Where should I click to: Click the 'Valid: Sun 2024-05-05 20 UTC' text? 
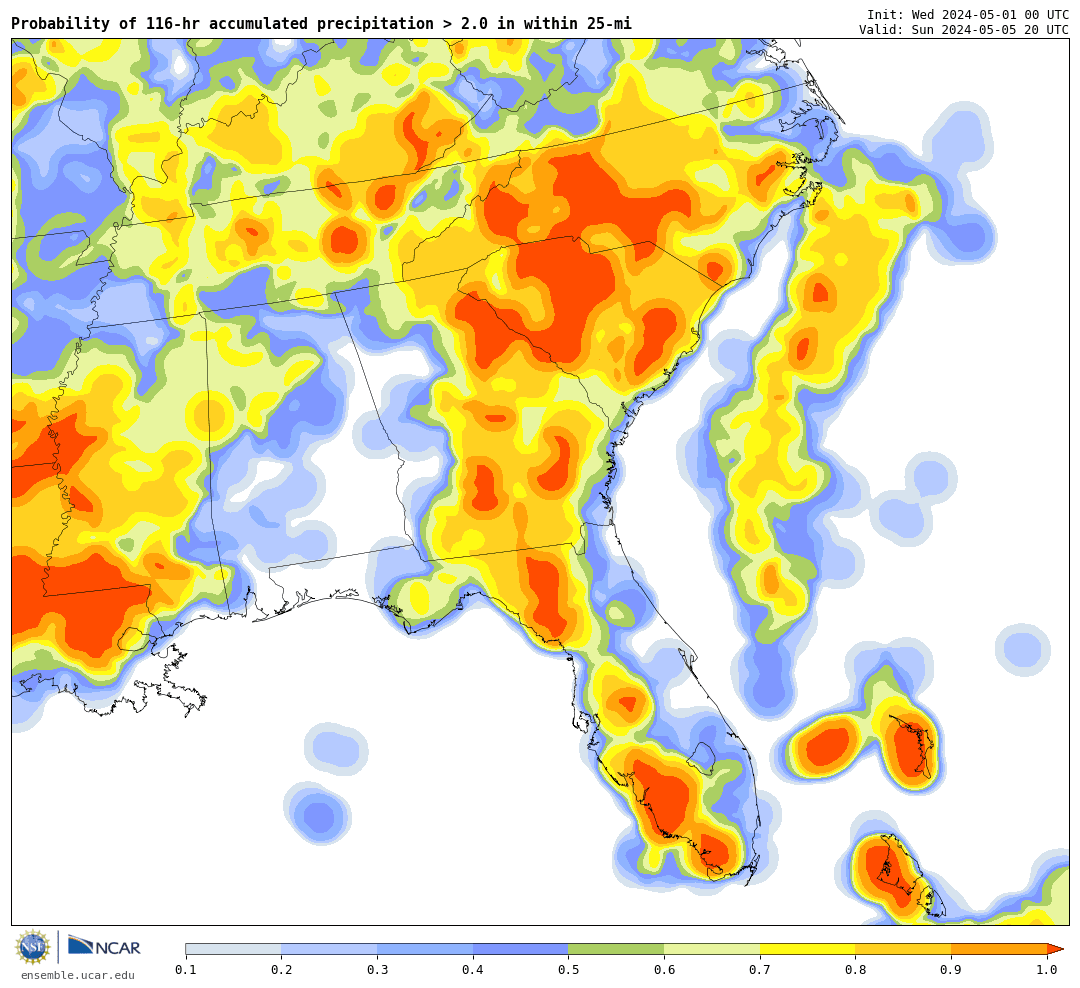(964, 30)
